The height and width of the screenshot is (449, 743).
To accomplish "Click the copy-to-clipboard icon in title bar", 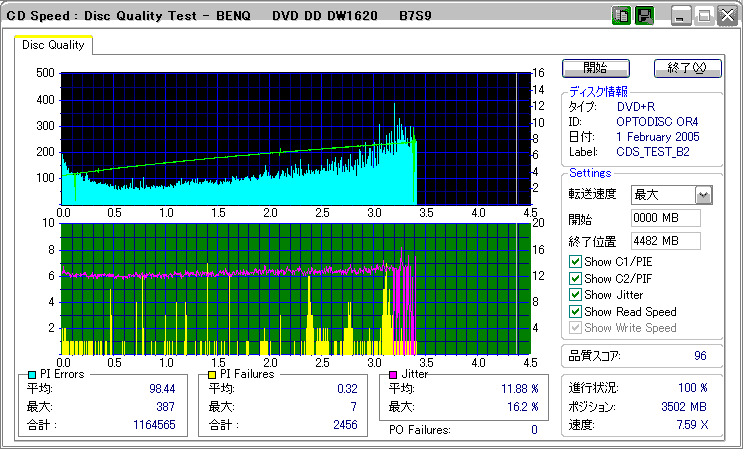I will (x=621, y=15).
